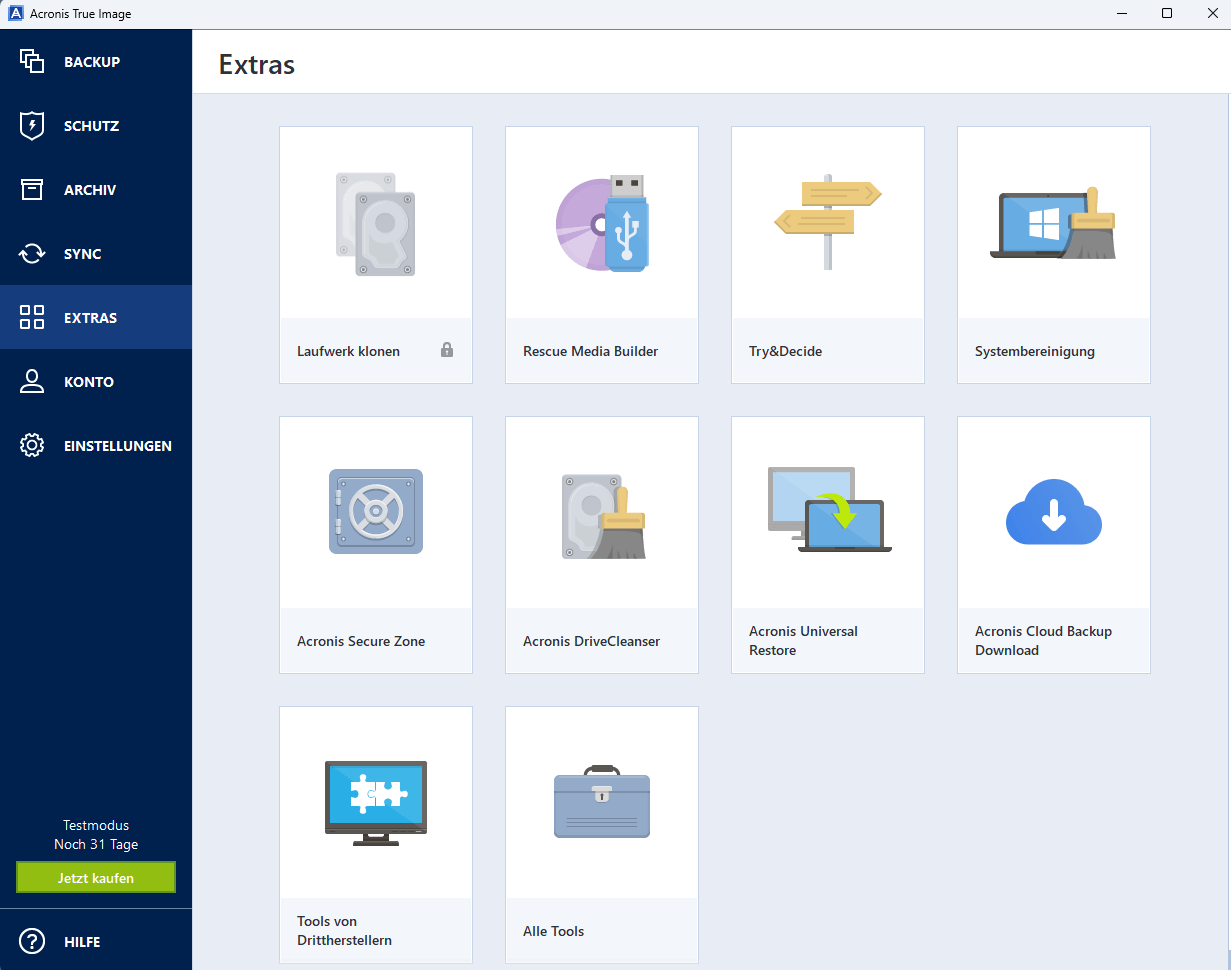
Task: Launch Acronis DriveCleanser
Action: (x=601, y=544)
